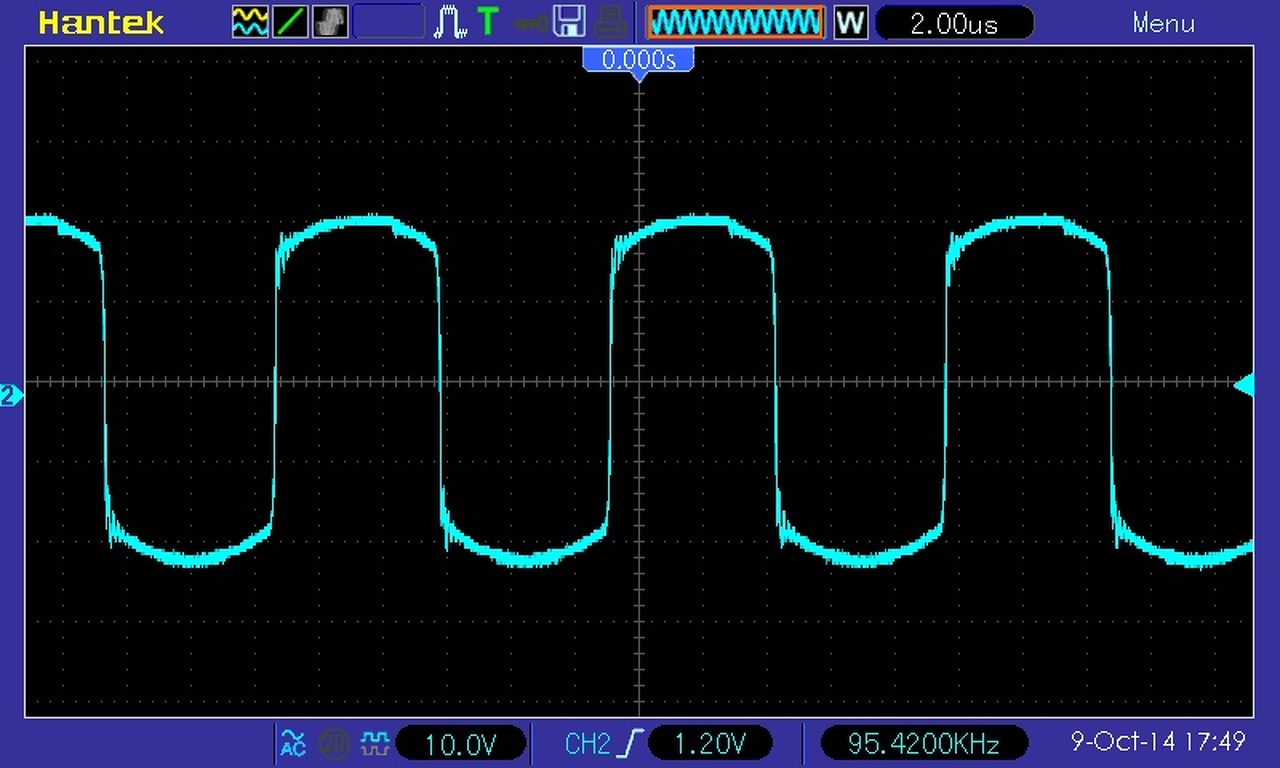Click the W window mode icon
Viewport: 1280px width, 768px height.
point(850,22)
